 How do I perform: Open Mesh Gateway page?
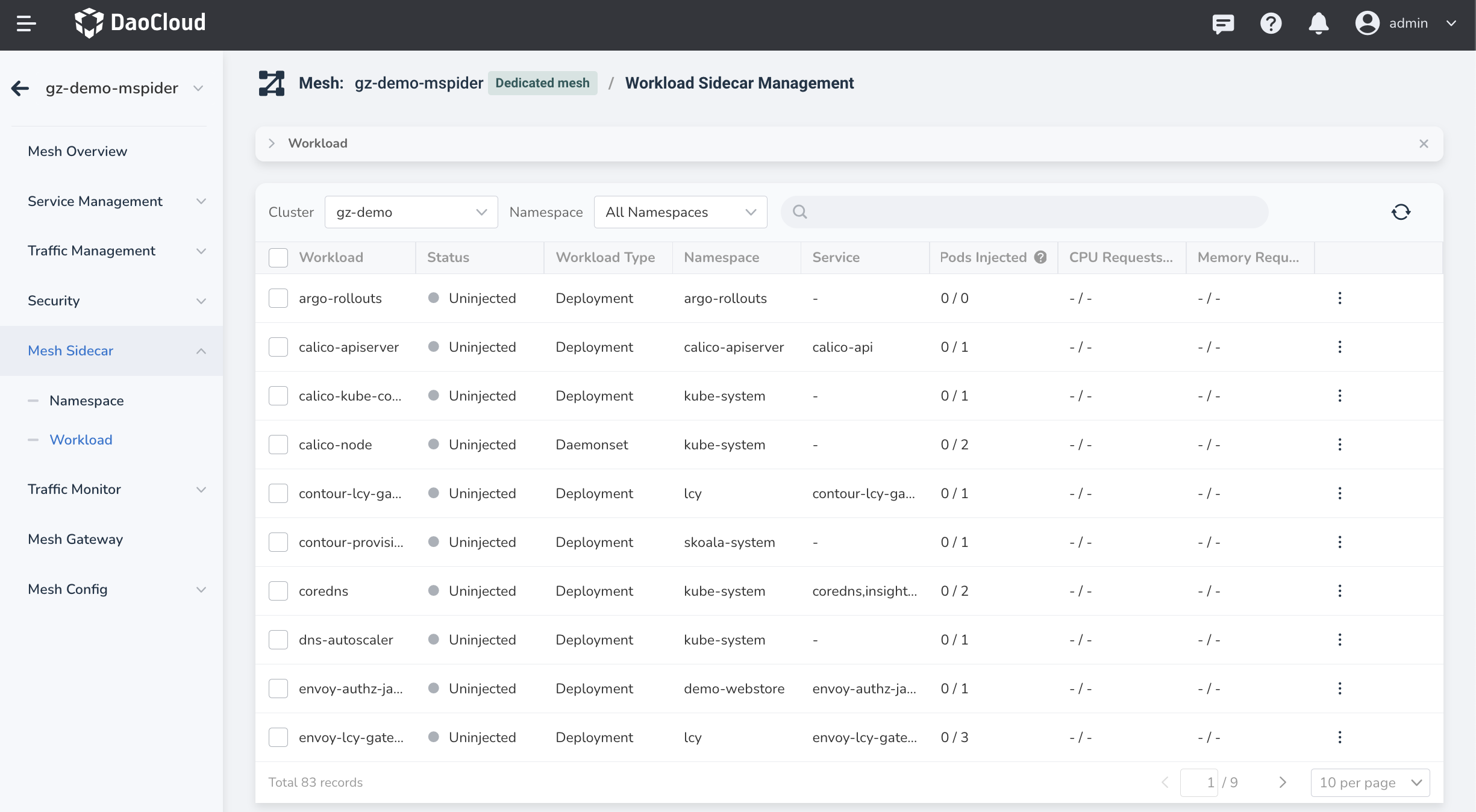pos(75,539)
